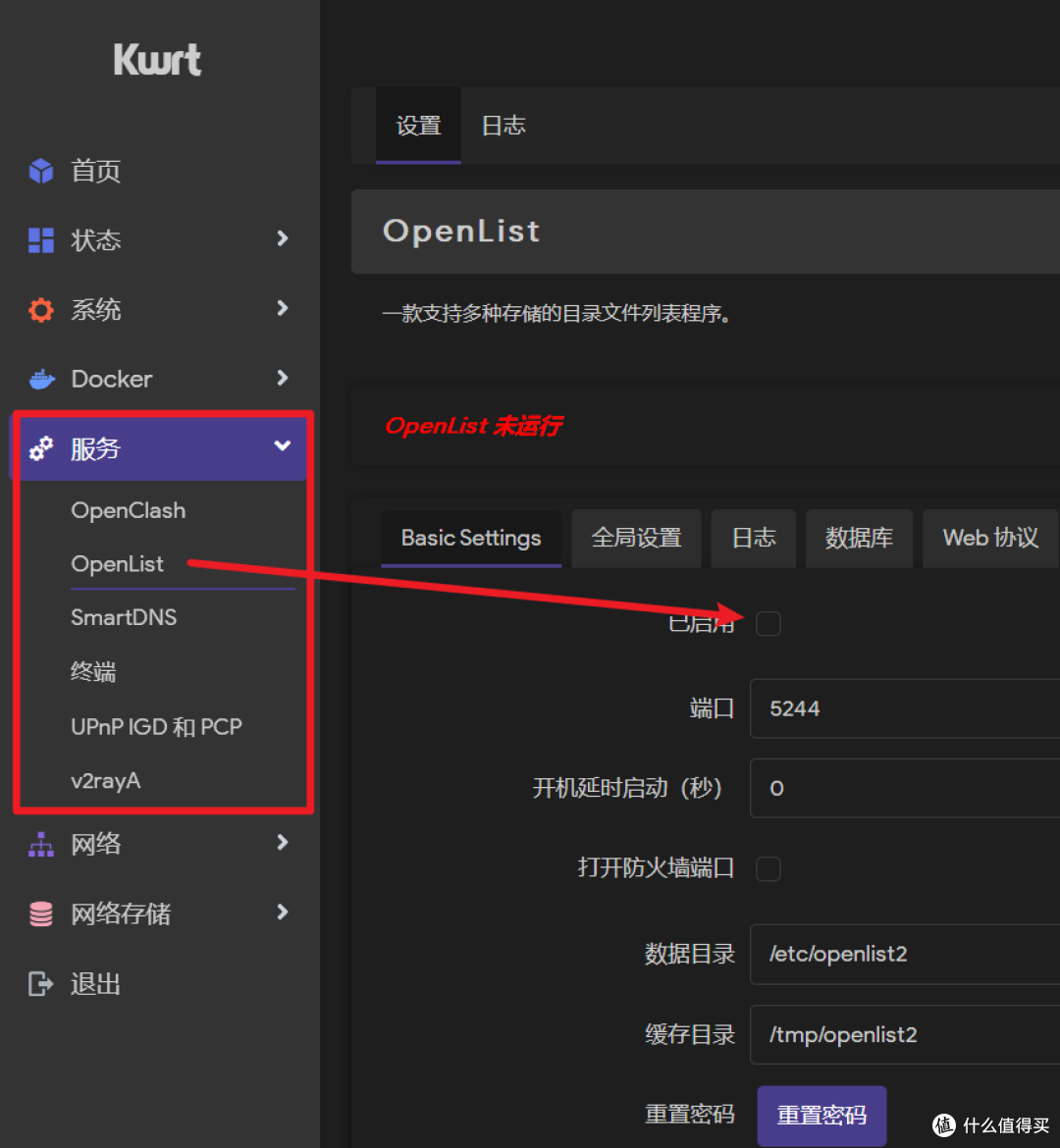Open the SmartDNS service page
The width and height of the screenshot is (1060, 1148).
pyautogui.click(x=124, y=617)
